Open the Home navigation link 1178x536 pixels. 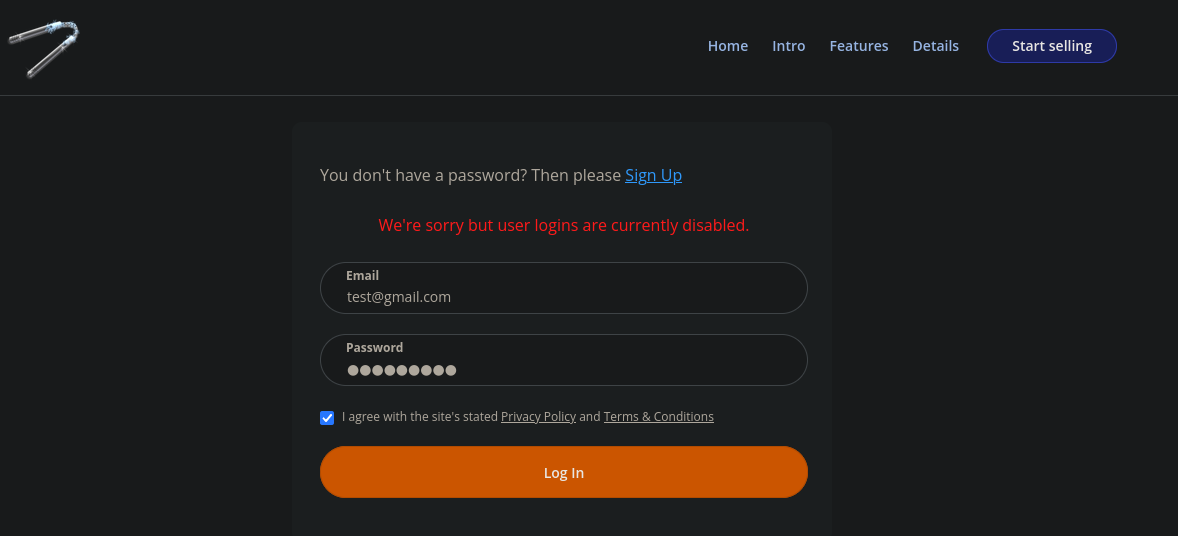coord(727,46)
